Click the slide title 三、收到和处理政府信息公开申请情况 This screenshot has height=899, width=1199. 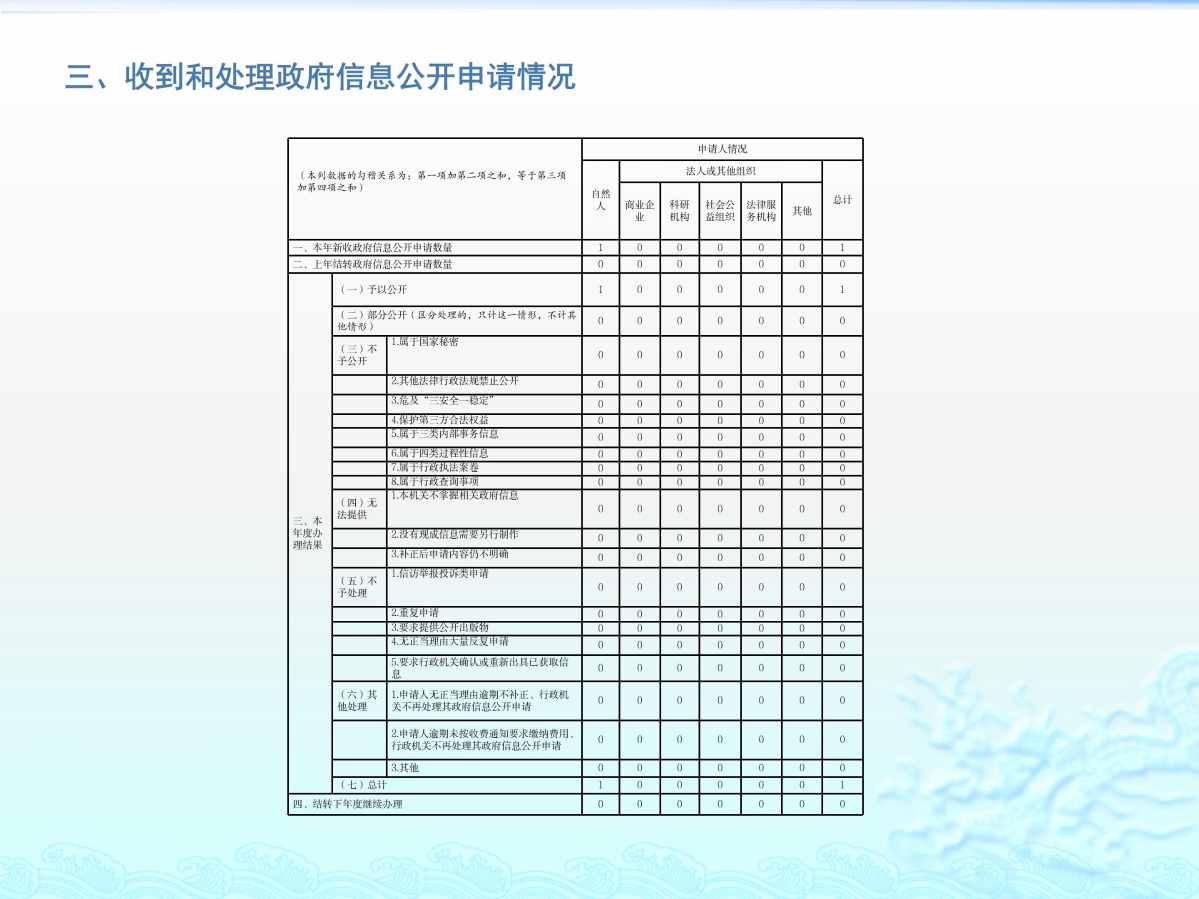[320, 77]
